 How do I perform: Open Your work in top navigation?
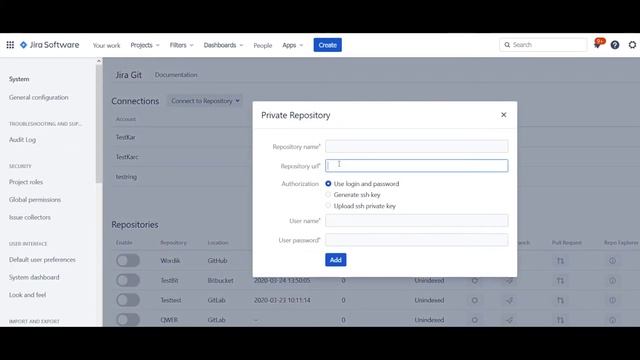point(107,45)
